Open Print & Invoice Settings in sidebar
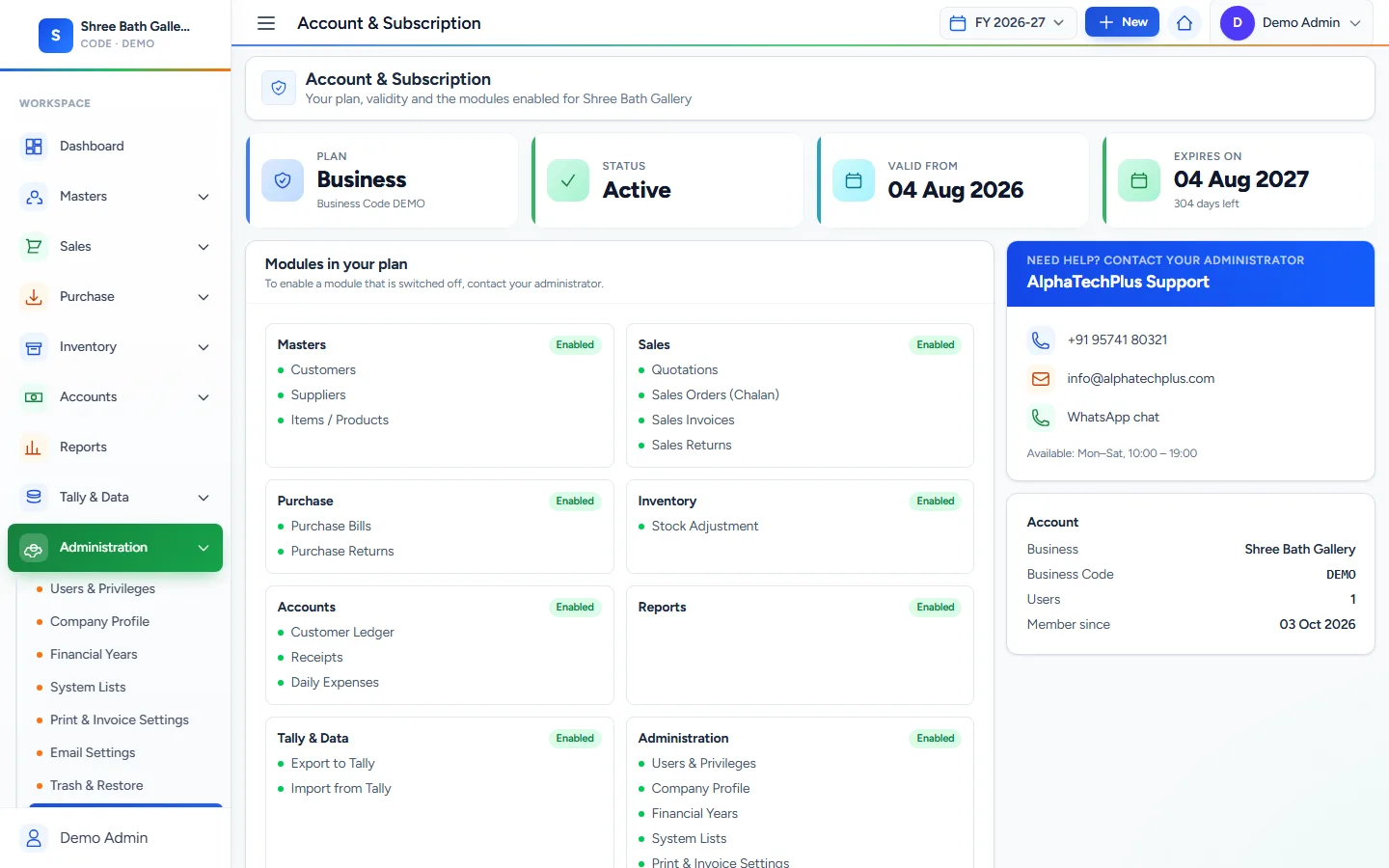Image resolution: width=1389 pixels, height=868 pixels. [120, 720]
